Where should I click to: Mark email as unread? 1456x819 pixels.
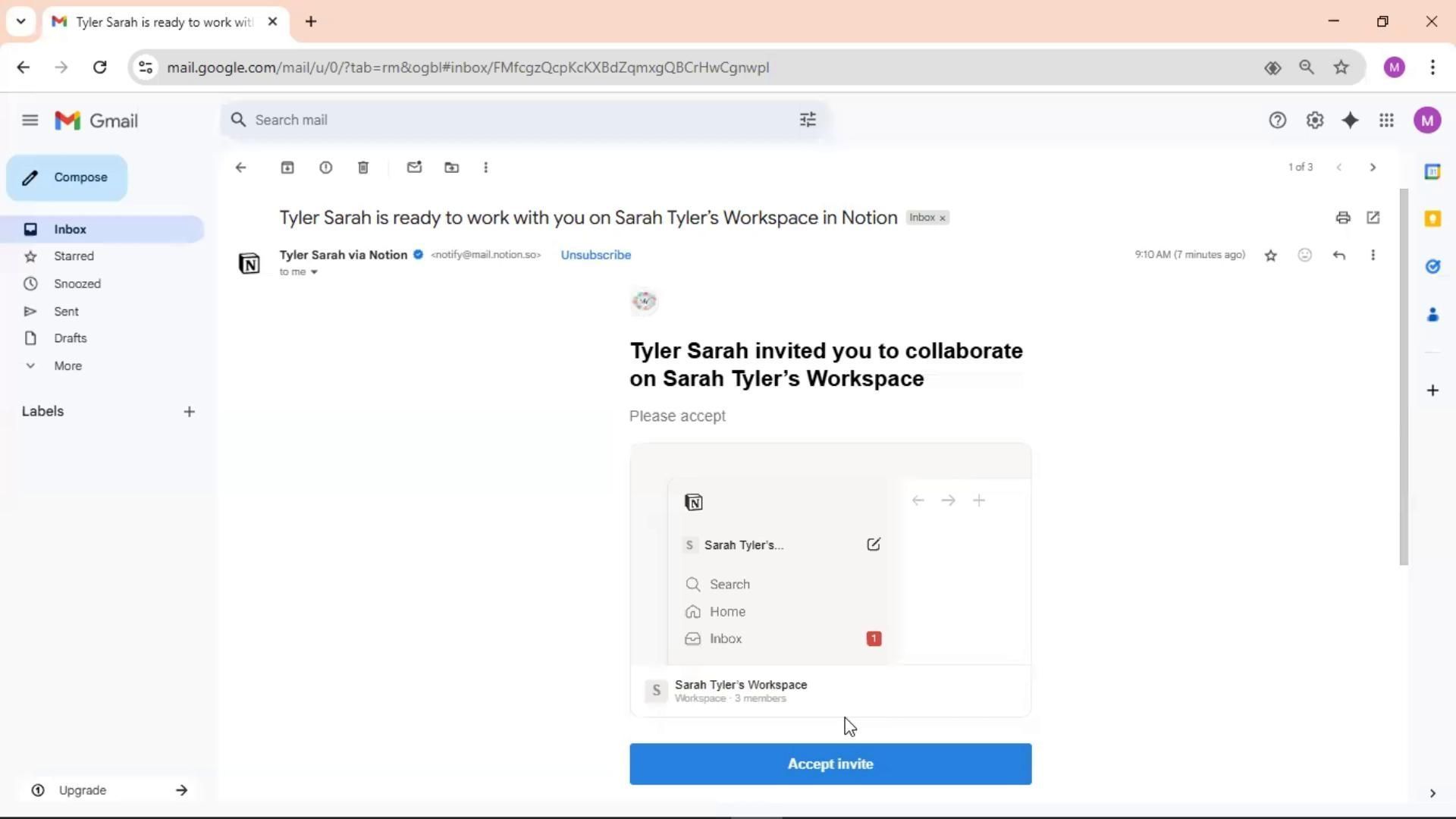pos(414,168)
